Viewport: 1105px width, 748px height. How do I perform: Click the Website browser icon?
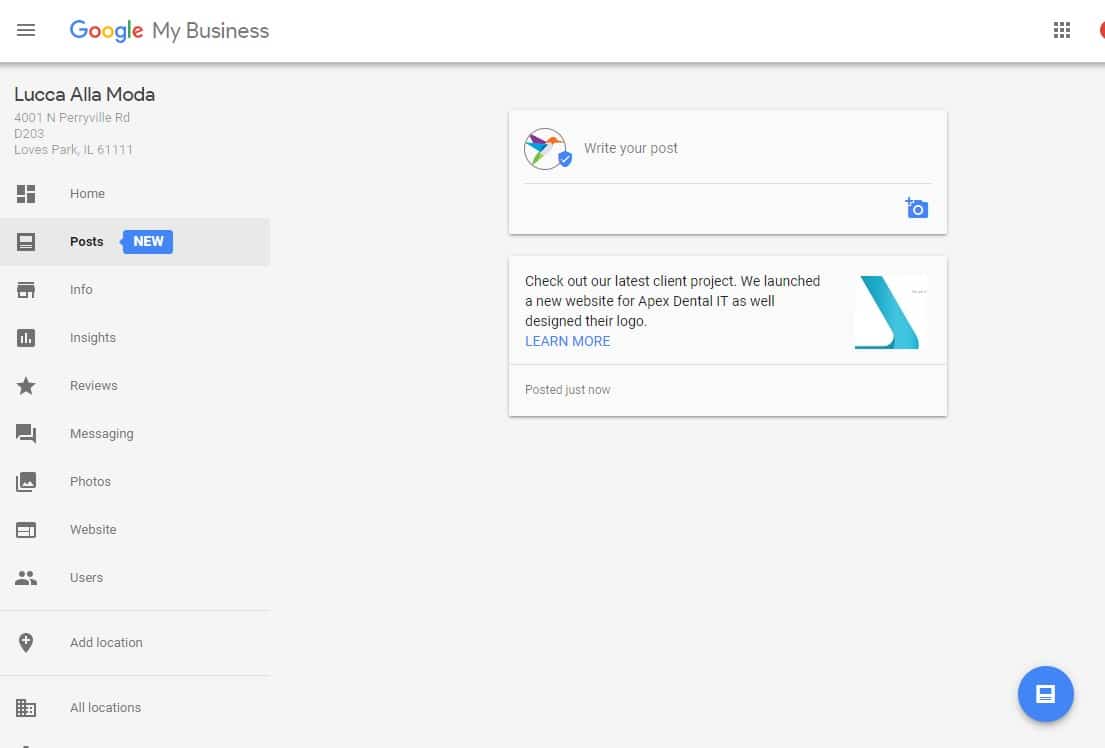26,529
